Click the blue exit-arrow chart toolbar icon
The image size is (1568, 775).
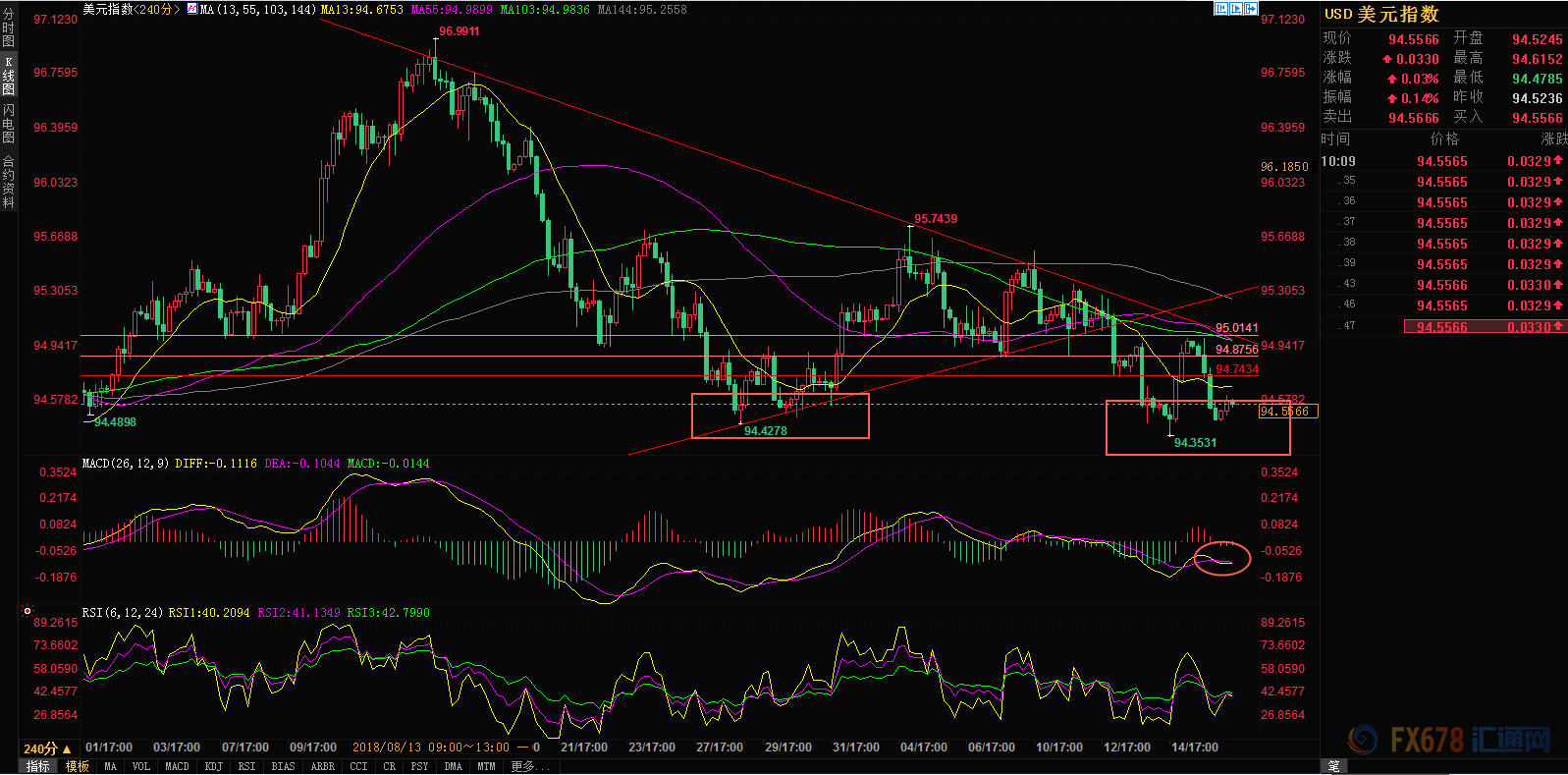point(1251,9)
